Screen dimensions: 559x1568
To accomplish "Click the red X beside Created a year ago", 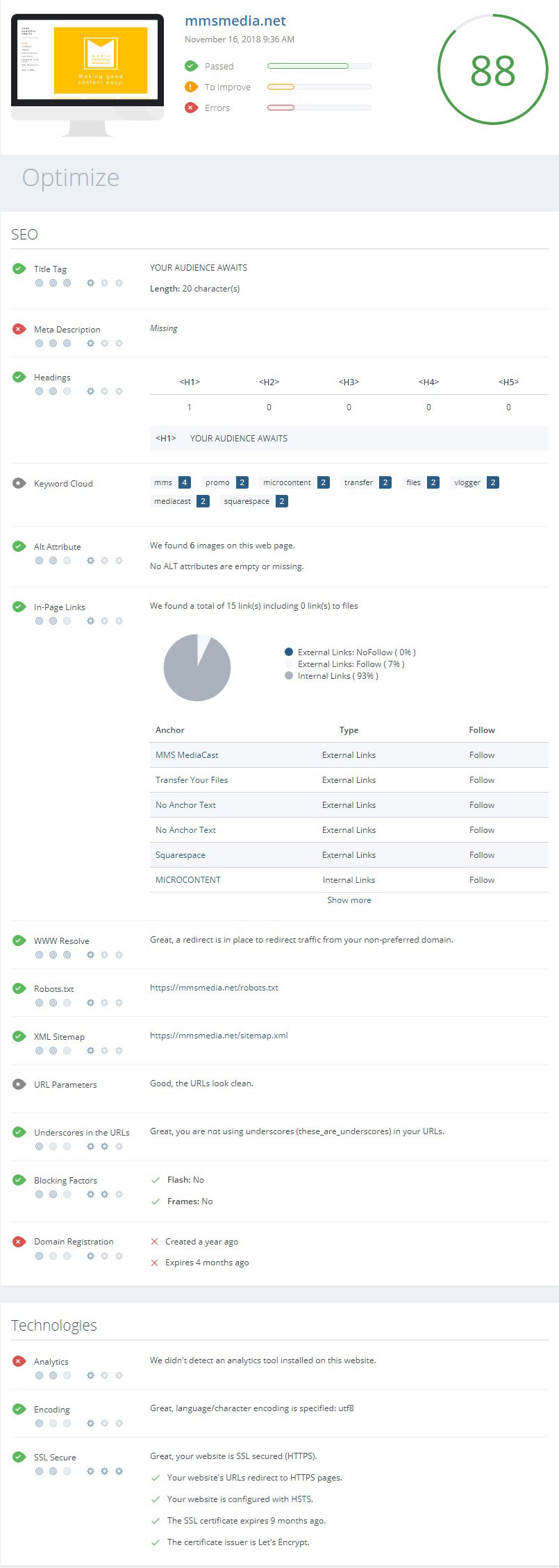I will pyautogui.click(x=155, y=1242).
